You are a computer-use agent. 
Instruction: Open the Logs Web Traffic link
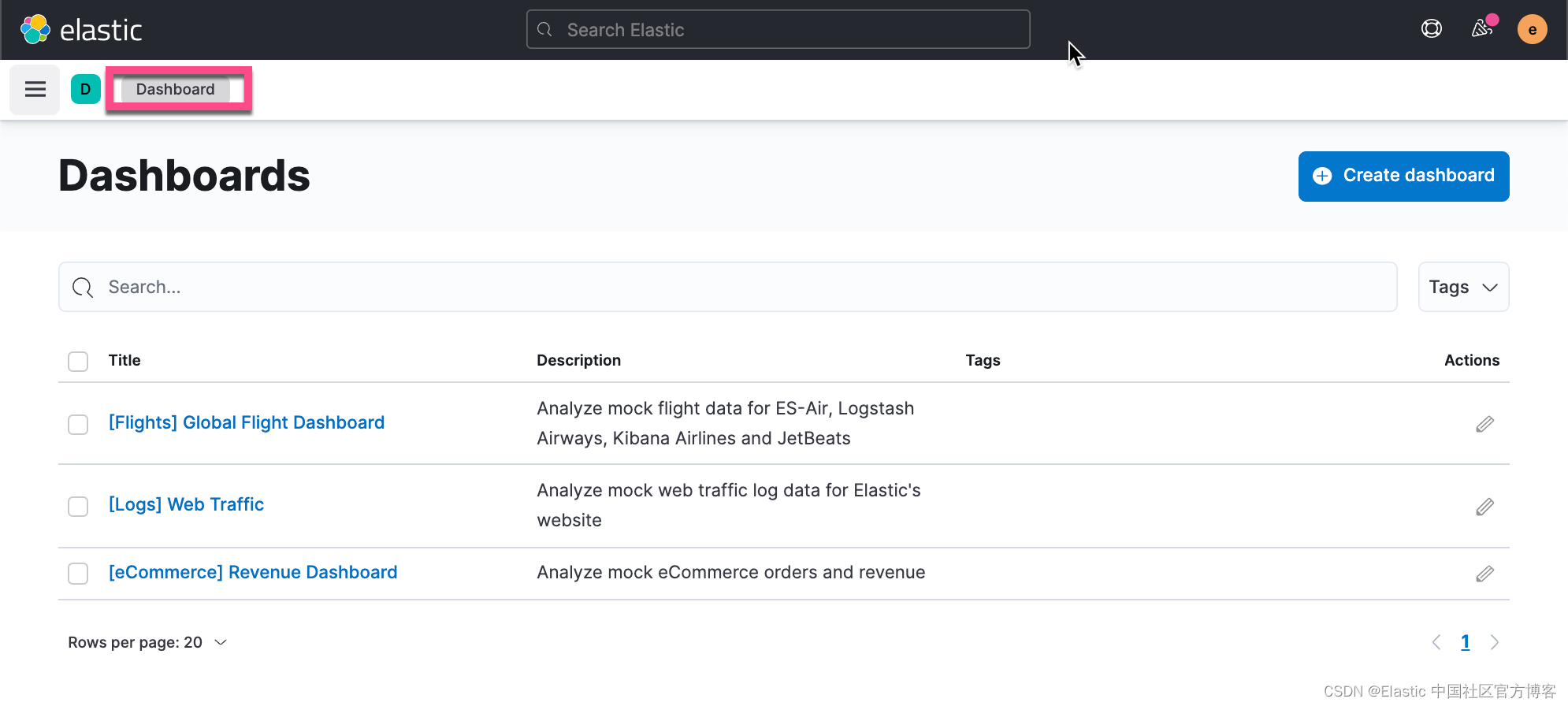pyautogui.click(x=186, y=504)
